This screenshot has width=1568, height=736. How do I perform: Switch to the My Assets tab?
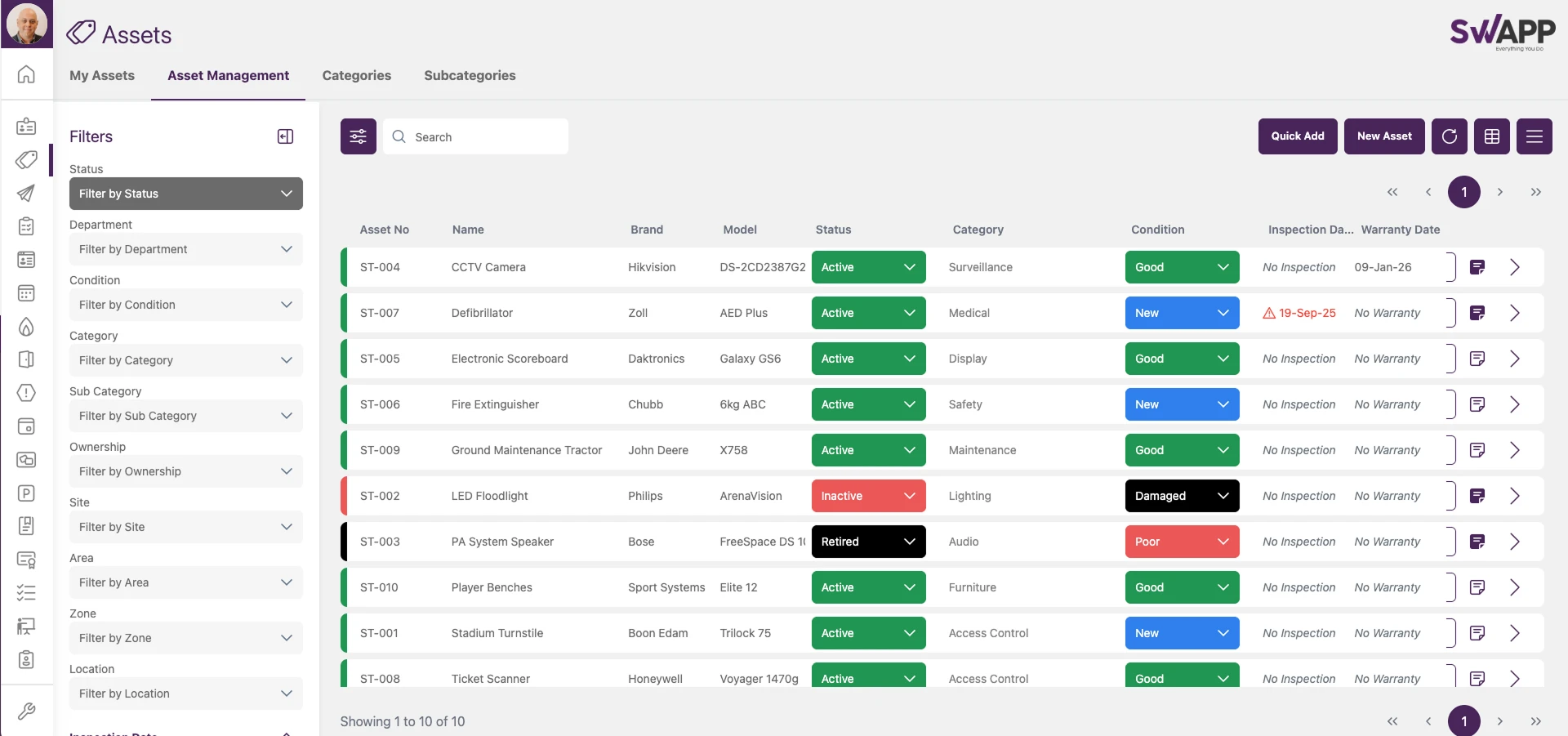101,76
